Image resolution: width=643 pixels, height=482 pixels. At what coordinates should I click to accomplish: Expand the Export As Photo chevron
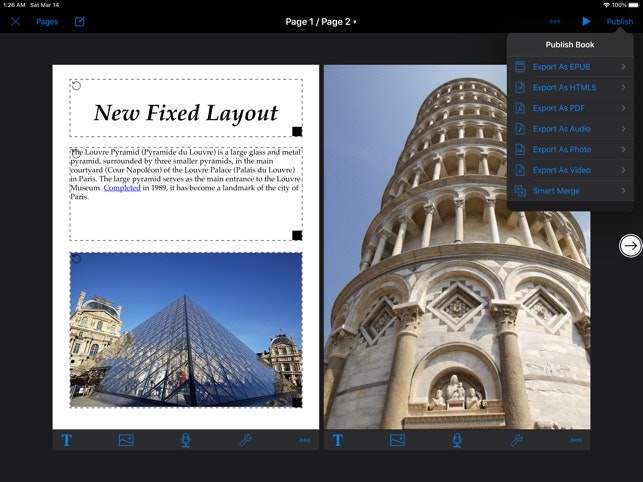pos(623,149)
